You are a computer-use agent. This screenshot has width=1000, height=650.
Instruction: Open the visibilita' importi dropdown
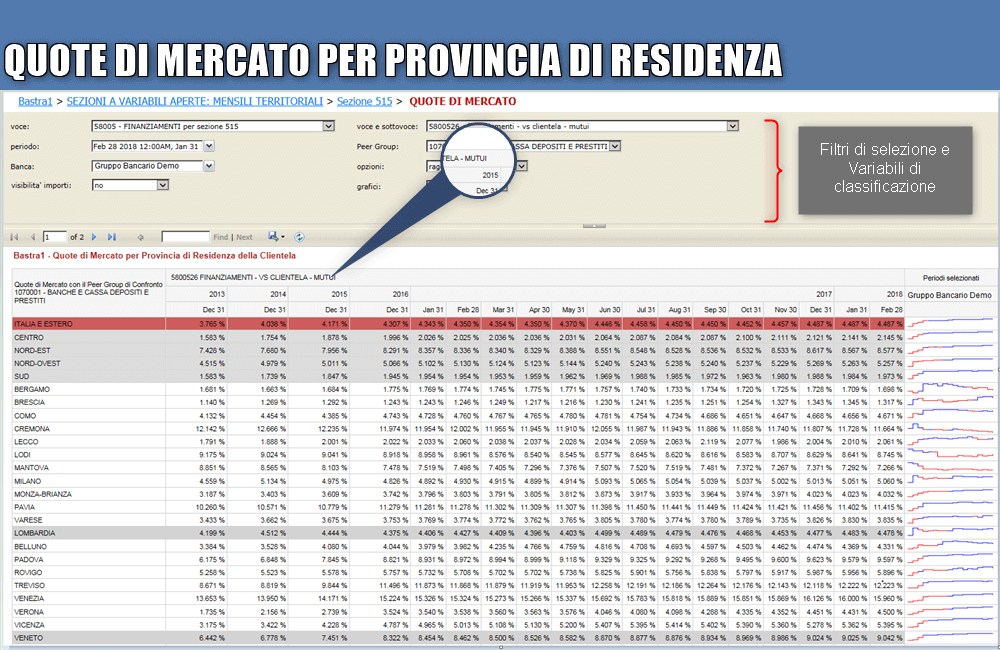tap(163, 185)
